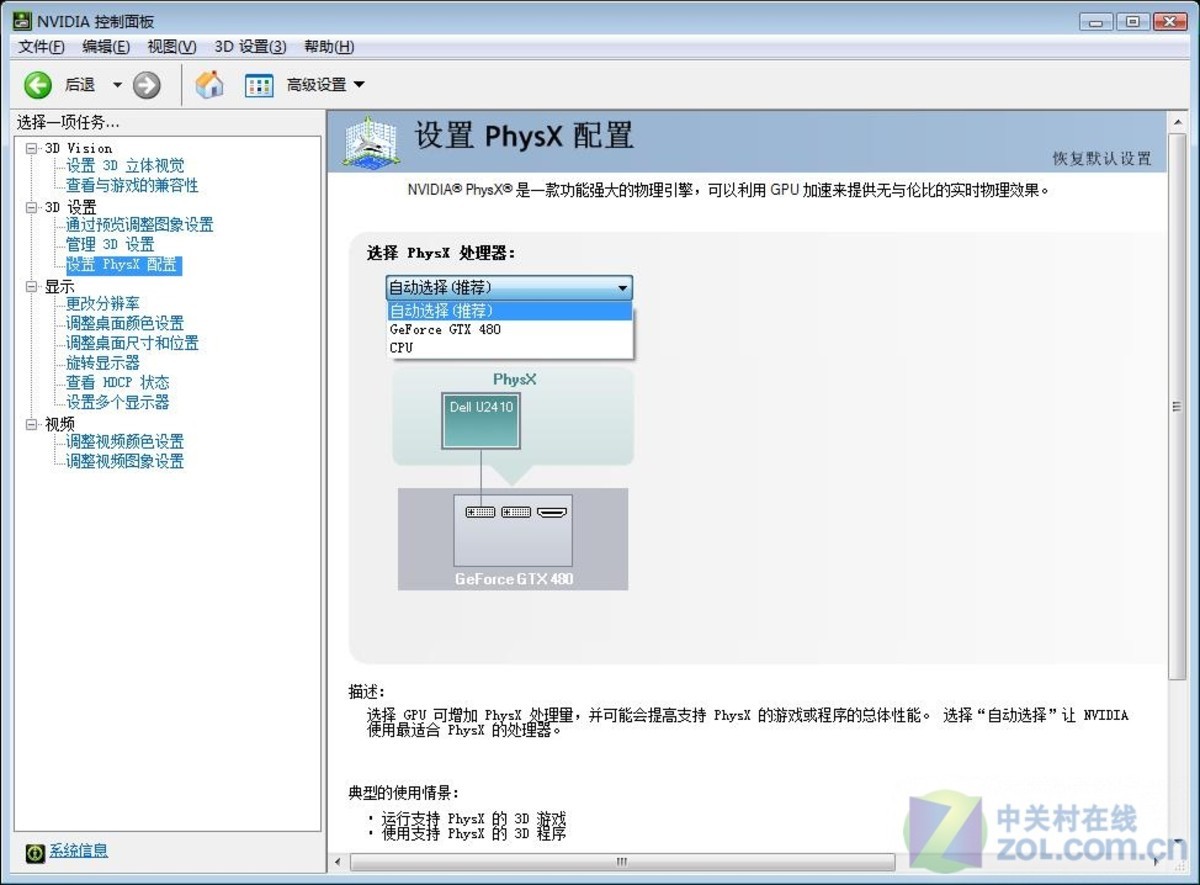This screenshot has width=1200, height=885.
Task: Open 设置多个显示器
Action: (118, 402)
